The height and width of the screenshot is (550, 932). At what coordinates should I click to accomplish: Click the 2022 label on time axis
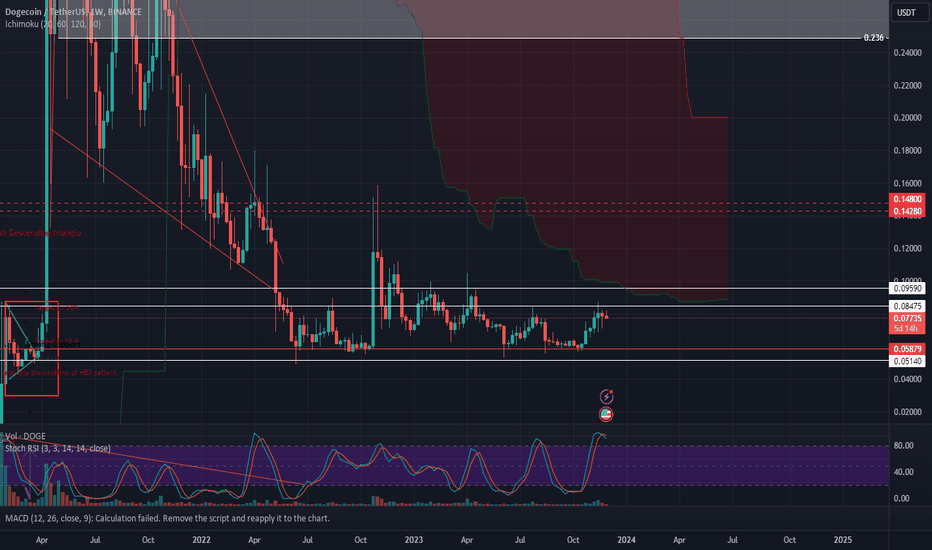coord(201,540)
